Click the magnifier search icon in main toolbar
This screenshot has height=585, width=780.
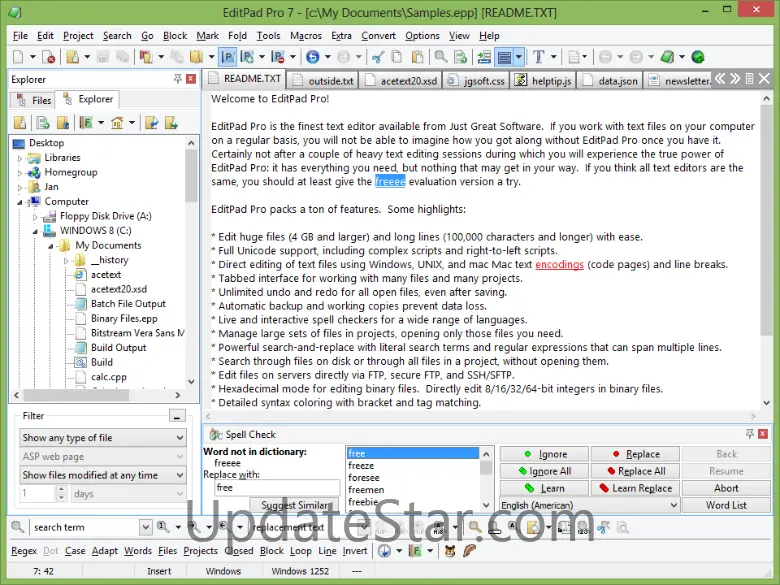click(x=441, y=57)
